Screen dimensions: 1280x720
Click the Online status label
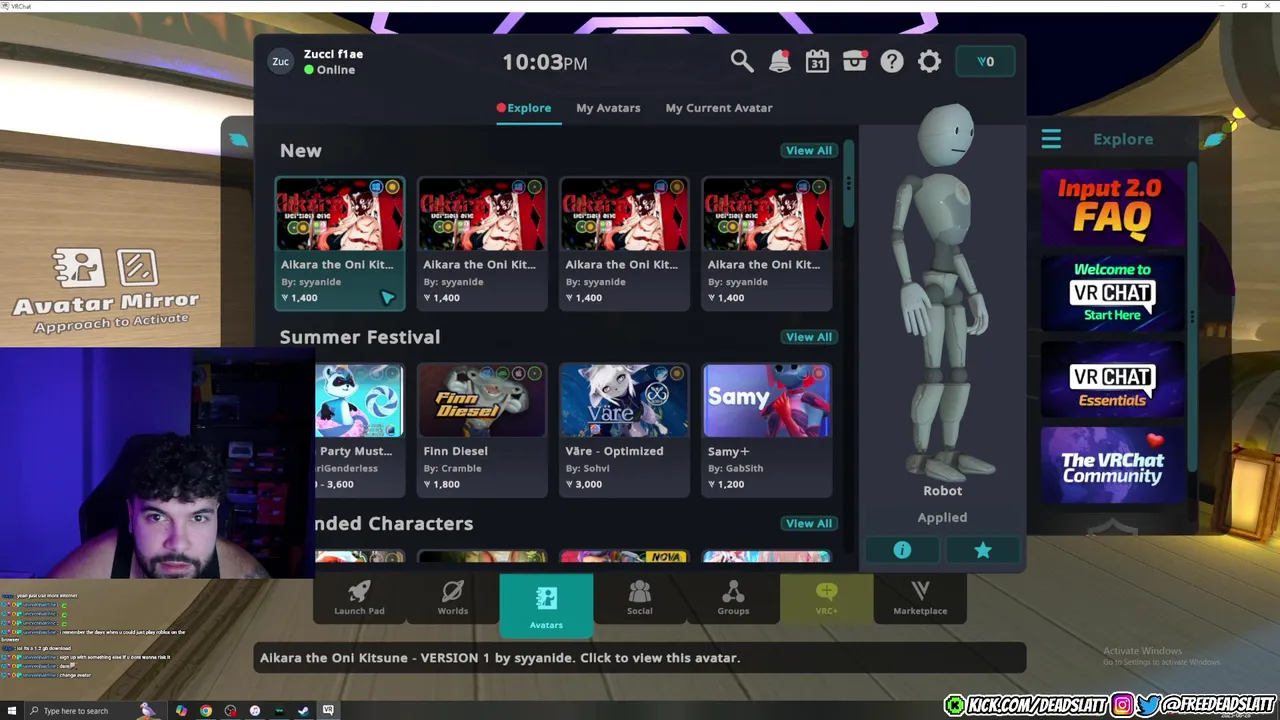[330, 70]
